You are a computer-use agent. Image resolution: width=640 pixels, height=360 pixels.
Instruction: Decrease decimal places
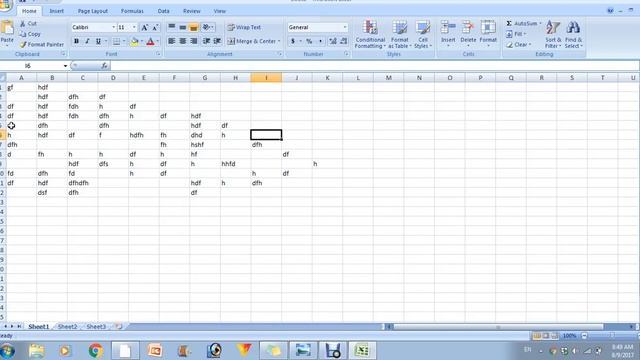click(344, 41)
